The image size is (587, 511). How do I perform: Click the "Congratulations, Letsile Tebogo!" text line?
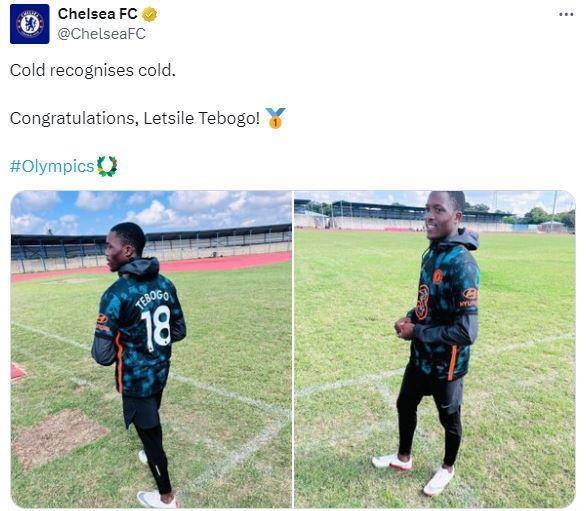click(135, 118)
